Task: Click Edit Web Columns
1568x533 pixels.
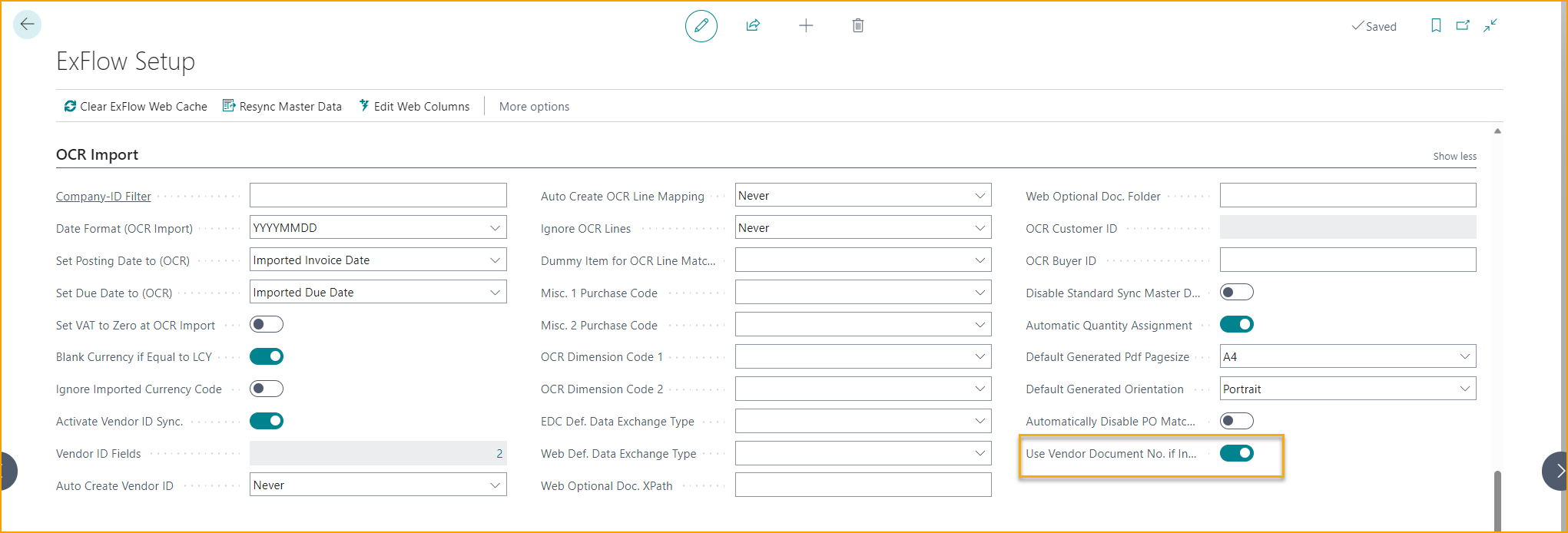Action: pyautogui.click(x=414, y=106)
